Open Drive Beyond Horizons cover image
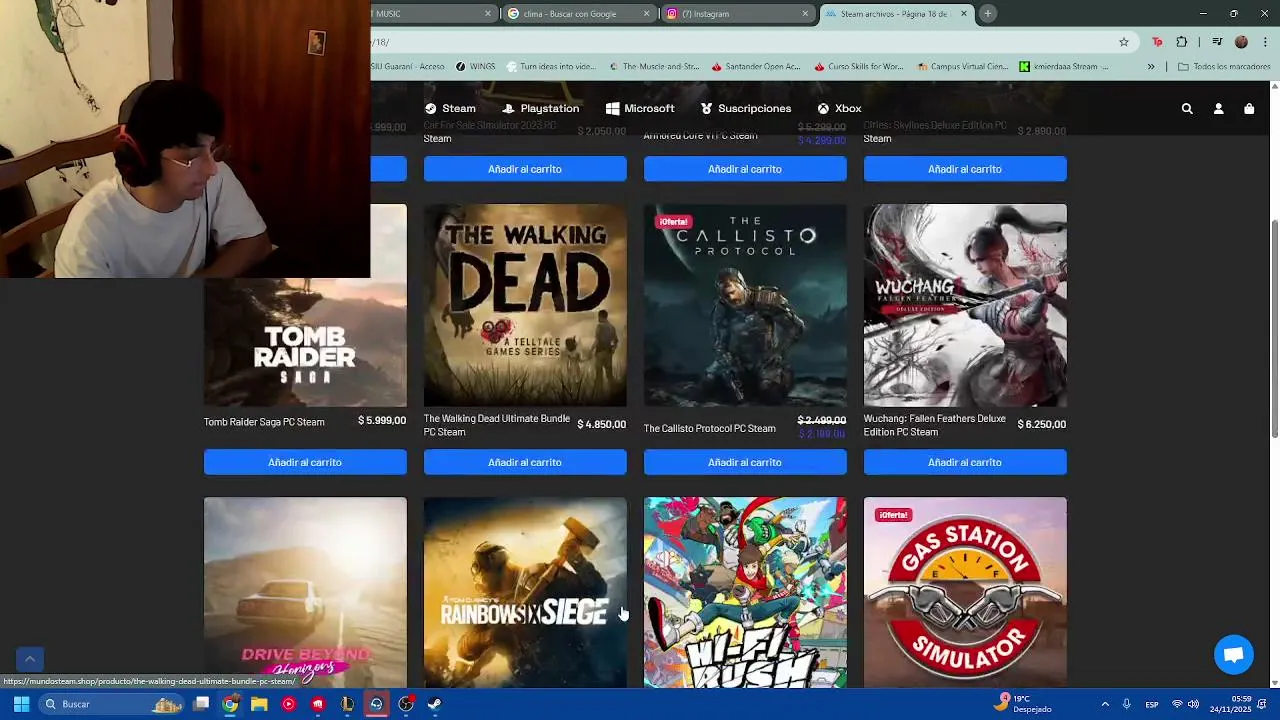This screenshot has height=720, width=1280. [x=305, y=592]
